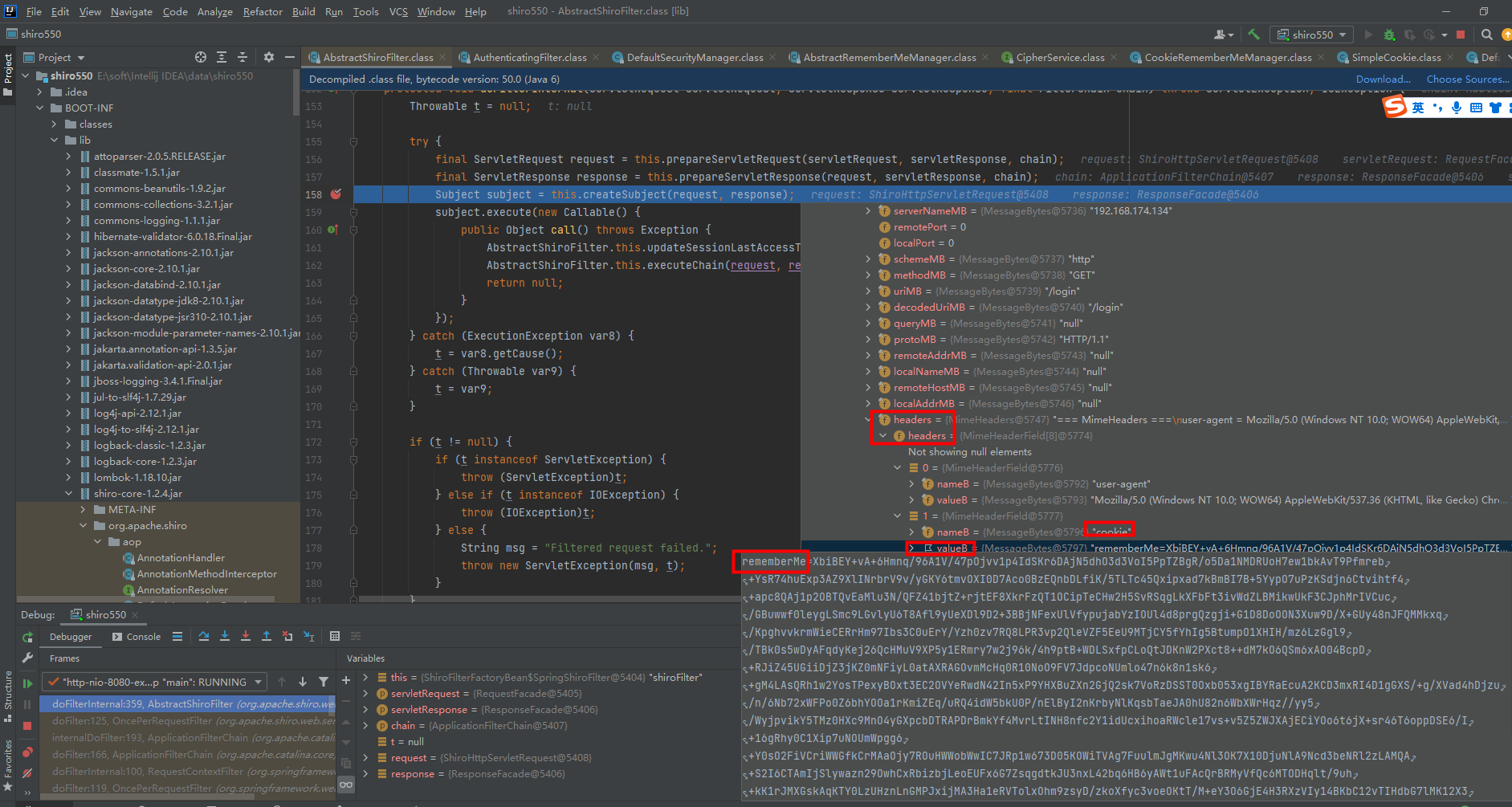Open Project panel options via the gear icon

pos(269,57)
